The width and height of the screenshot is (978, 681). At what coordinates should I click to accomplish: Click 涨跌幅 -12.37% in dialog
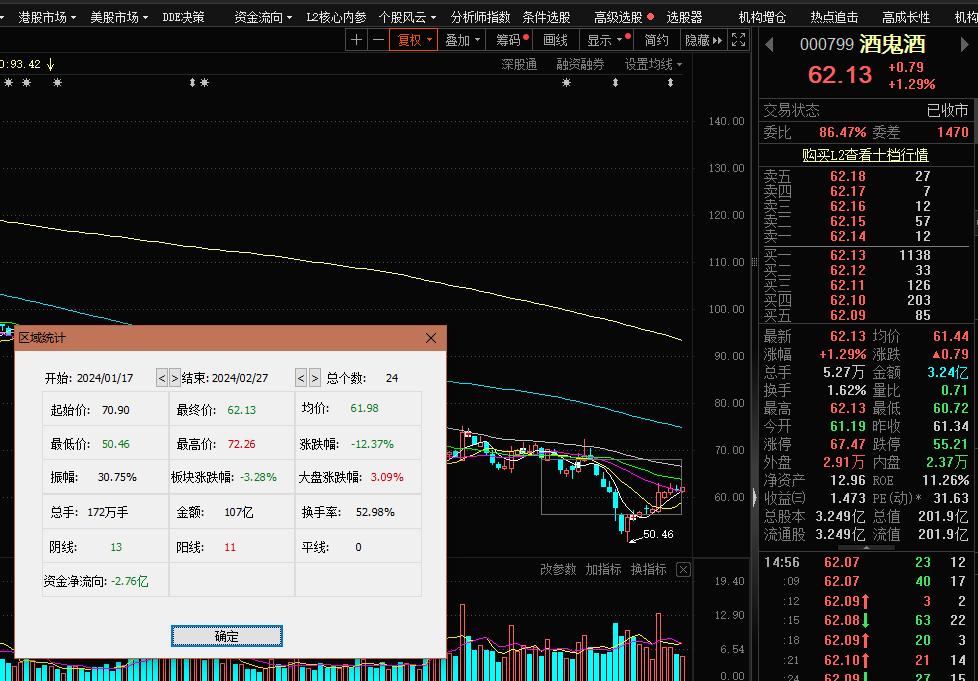point(372,444)
